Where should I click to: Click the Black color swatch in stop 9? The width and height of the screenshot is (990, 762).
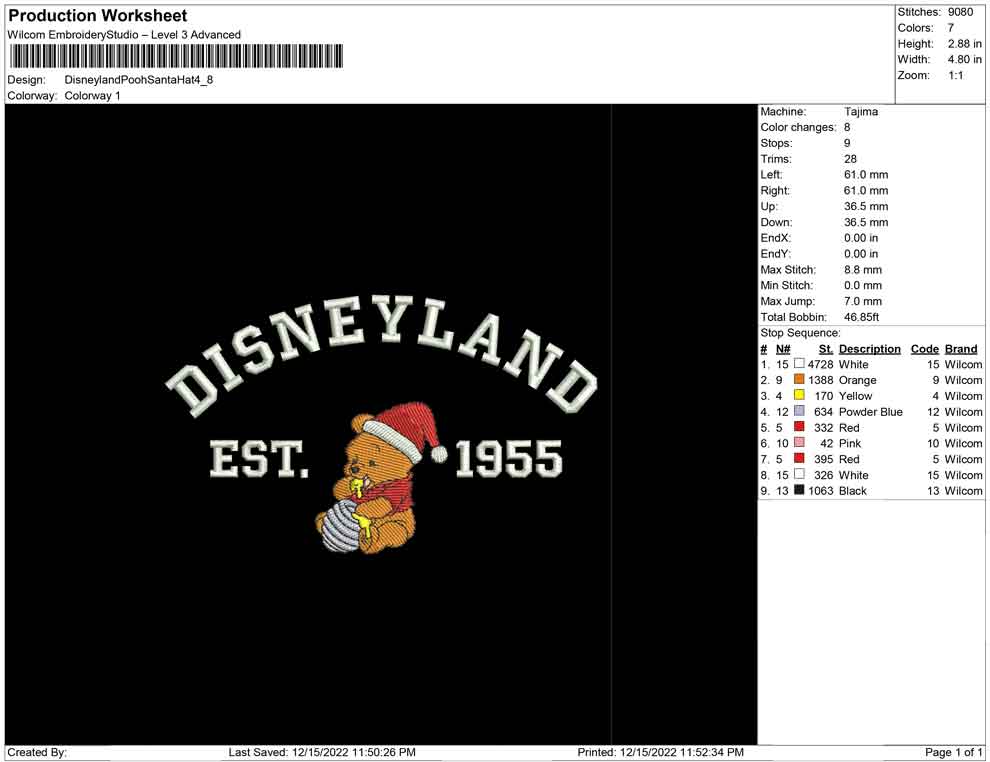tap(799, 490)
